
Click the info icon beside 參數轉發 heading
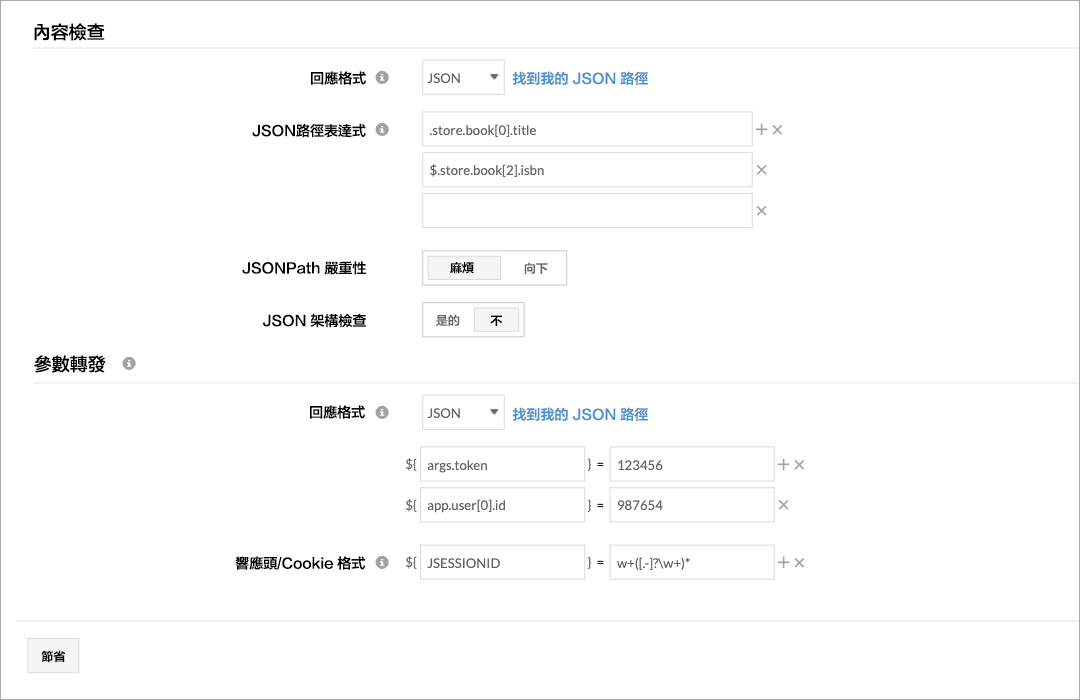click(x=128, y=364)
